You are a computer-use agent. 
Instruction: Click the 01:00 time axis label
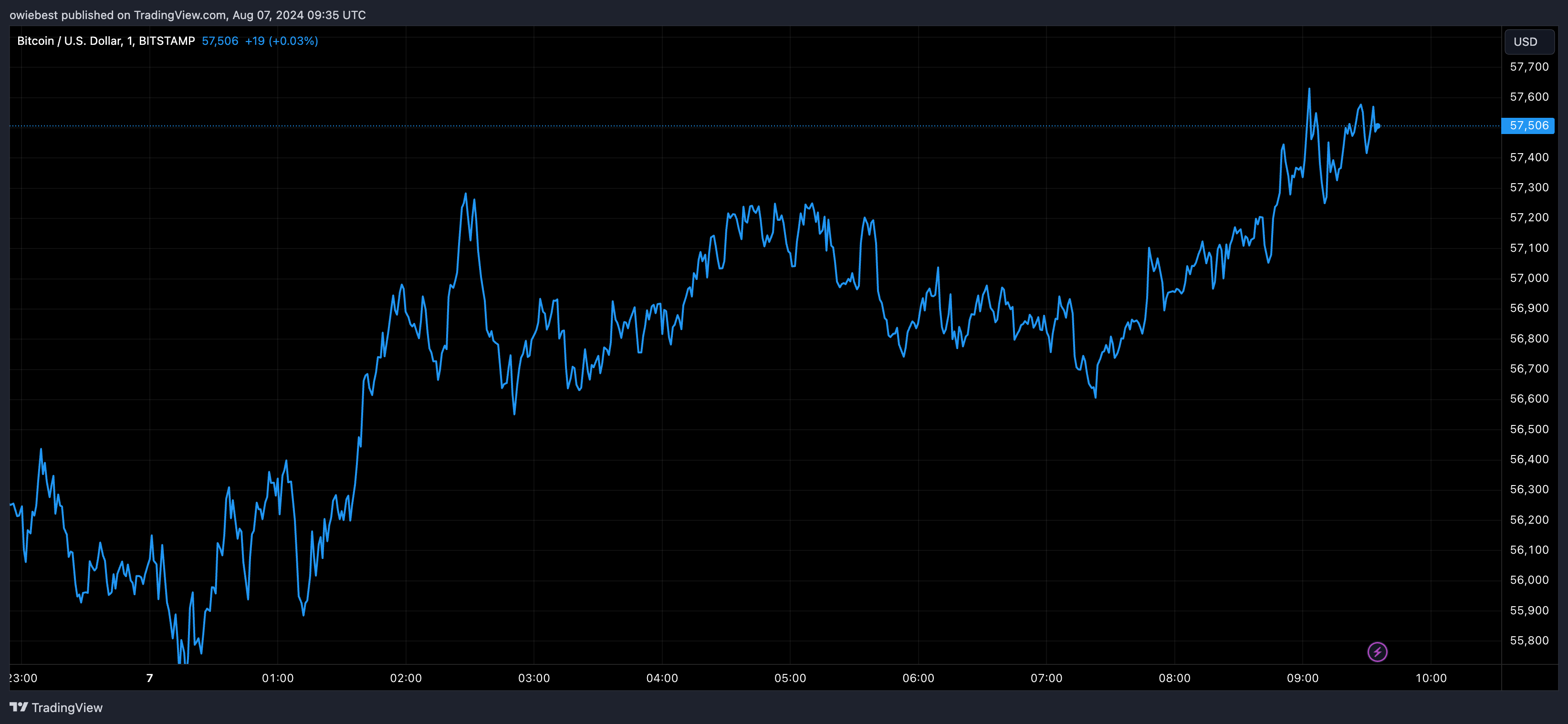[278, 678]
